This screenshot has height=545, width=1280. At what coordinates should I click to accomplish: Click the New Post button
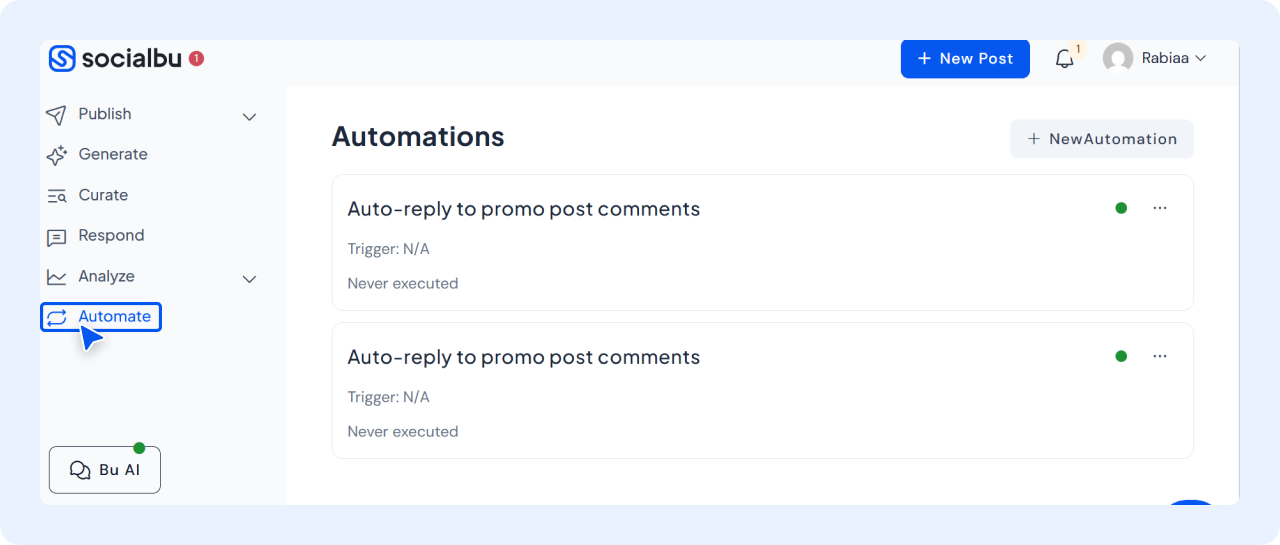pyautogui.click(x=965, y=59)
